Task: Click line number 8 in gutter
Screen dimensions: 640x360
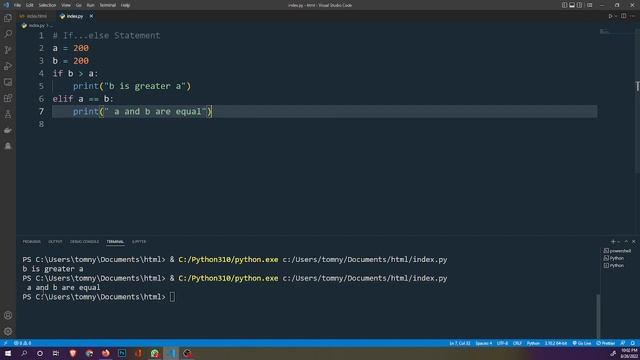Action: point(41,124)
